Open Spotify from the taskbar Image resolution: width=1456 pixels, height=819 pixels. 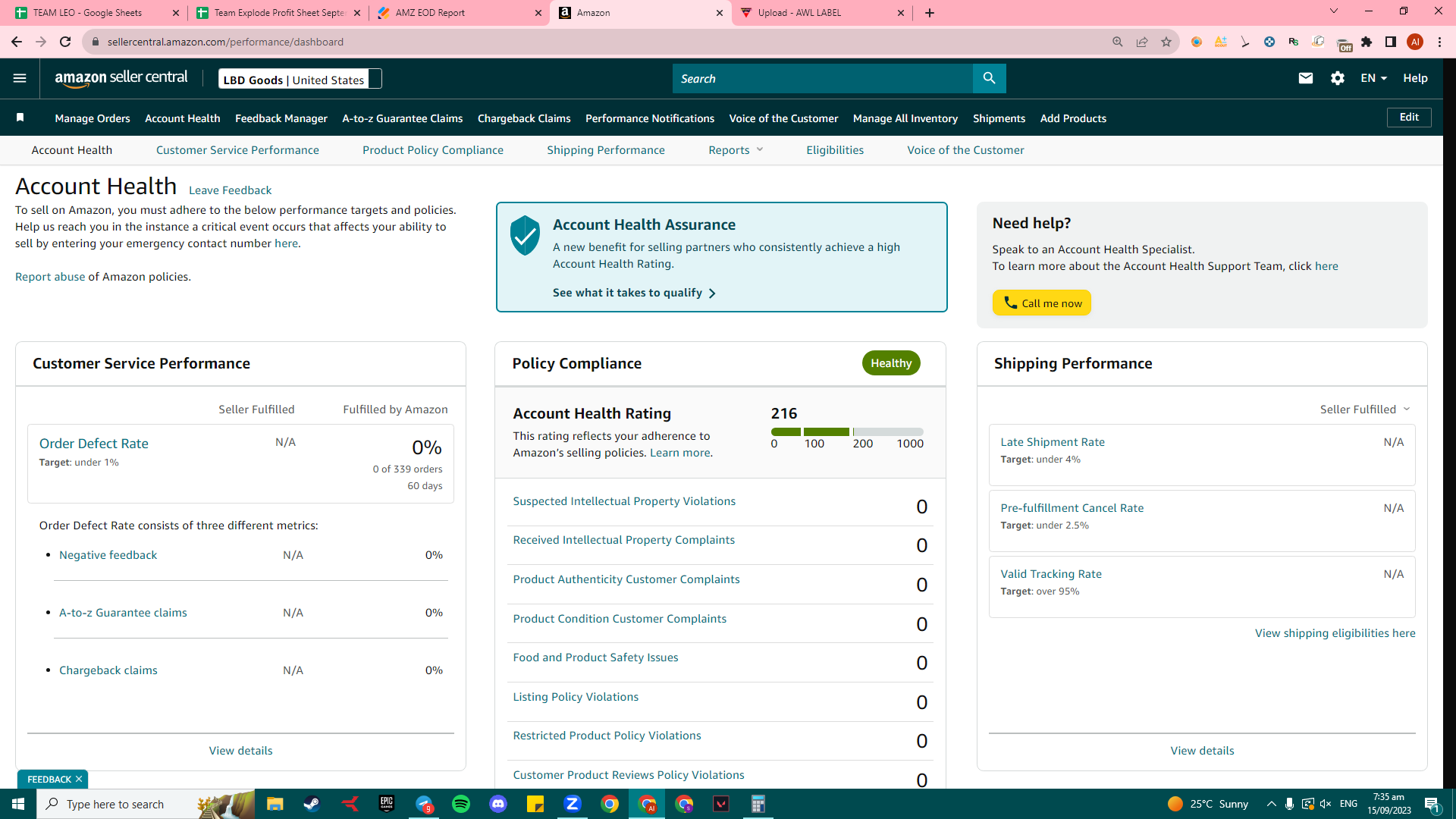[461, 804]
